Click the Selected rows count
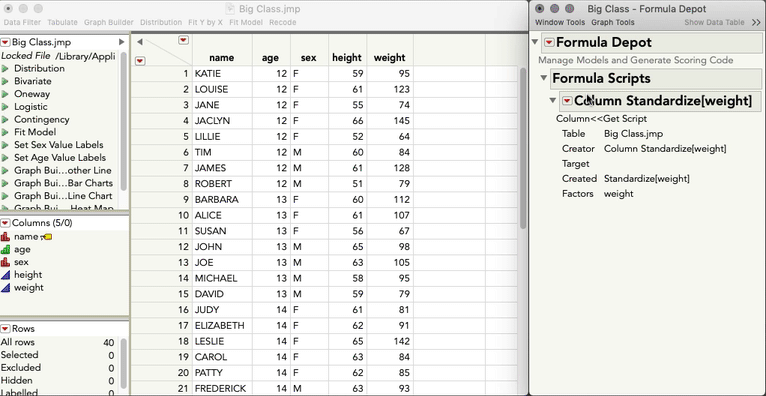The width and height of the screenshot is (766, 396). tap(111, 355)
